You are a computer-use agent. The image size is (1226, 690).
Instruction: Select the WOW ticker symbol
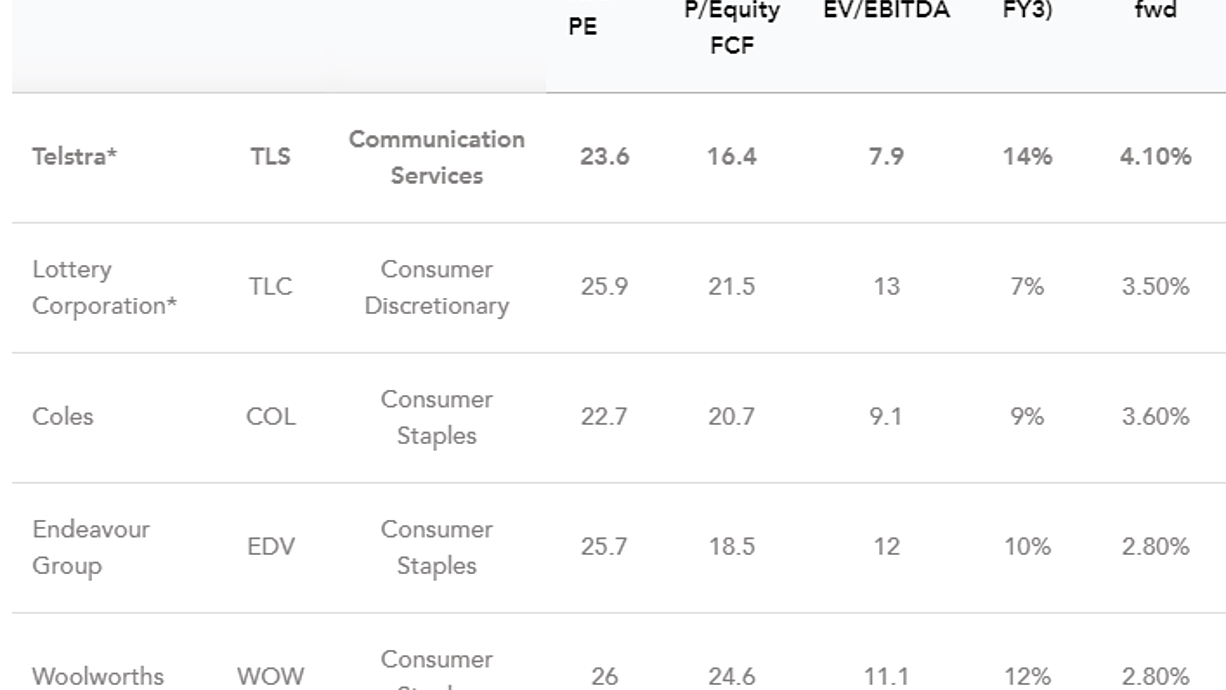tap(271, 676)
